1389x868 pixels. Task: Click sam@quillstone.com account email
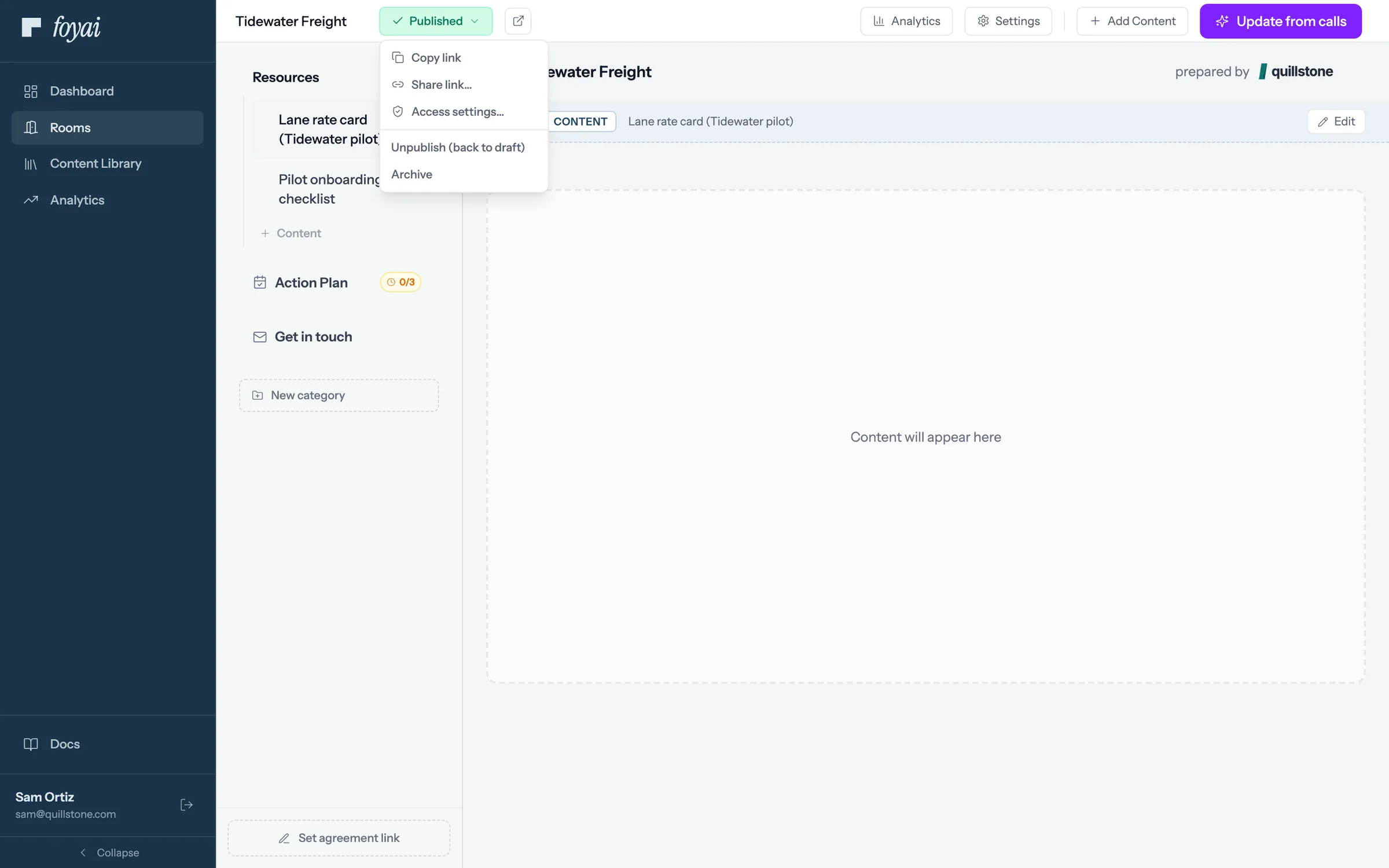pyautogui.click(x=65, y=814)
